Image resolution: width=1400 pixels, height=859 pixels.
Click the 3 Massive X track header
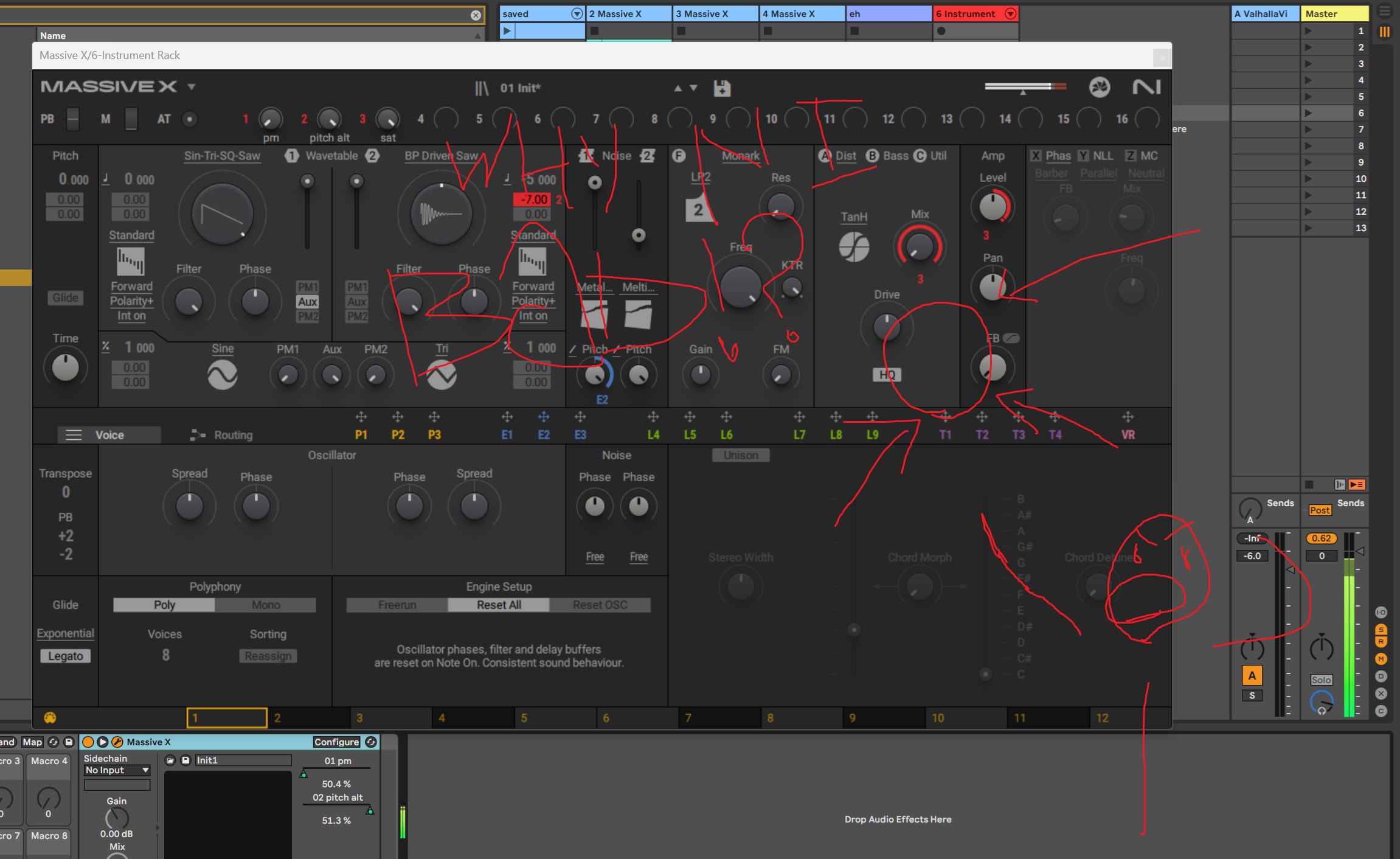716,13
